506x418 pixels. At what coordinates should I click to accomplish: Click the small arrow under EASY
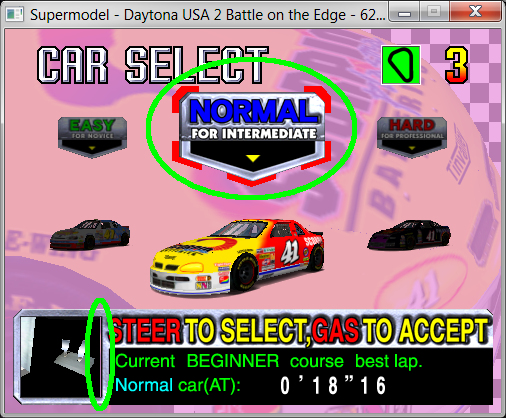click(x=92, y=148)
